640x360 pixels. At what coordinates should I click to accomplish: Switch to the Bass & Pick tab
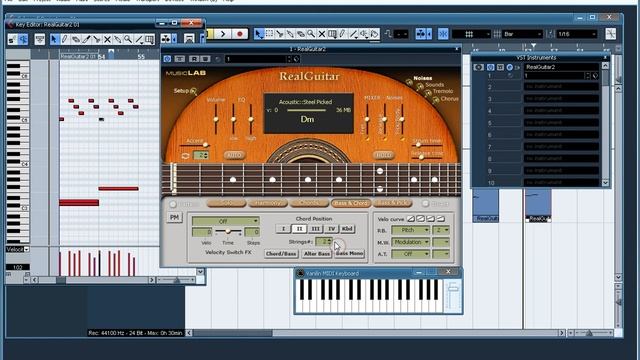tap(392, 203)
